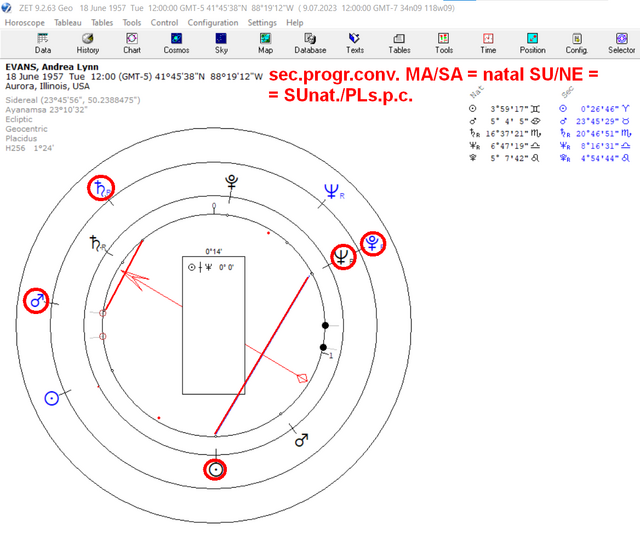
Task: Open the Tools menu in menu bar
Action: pyautogui.click(x=132, y=22)
